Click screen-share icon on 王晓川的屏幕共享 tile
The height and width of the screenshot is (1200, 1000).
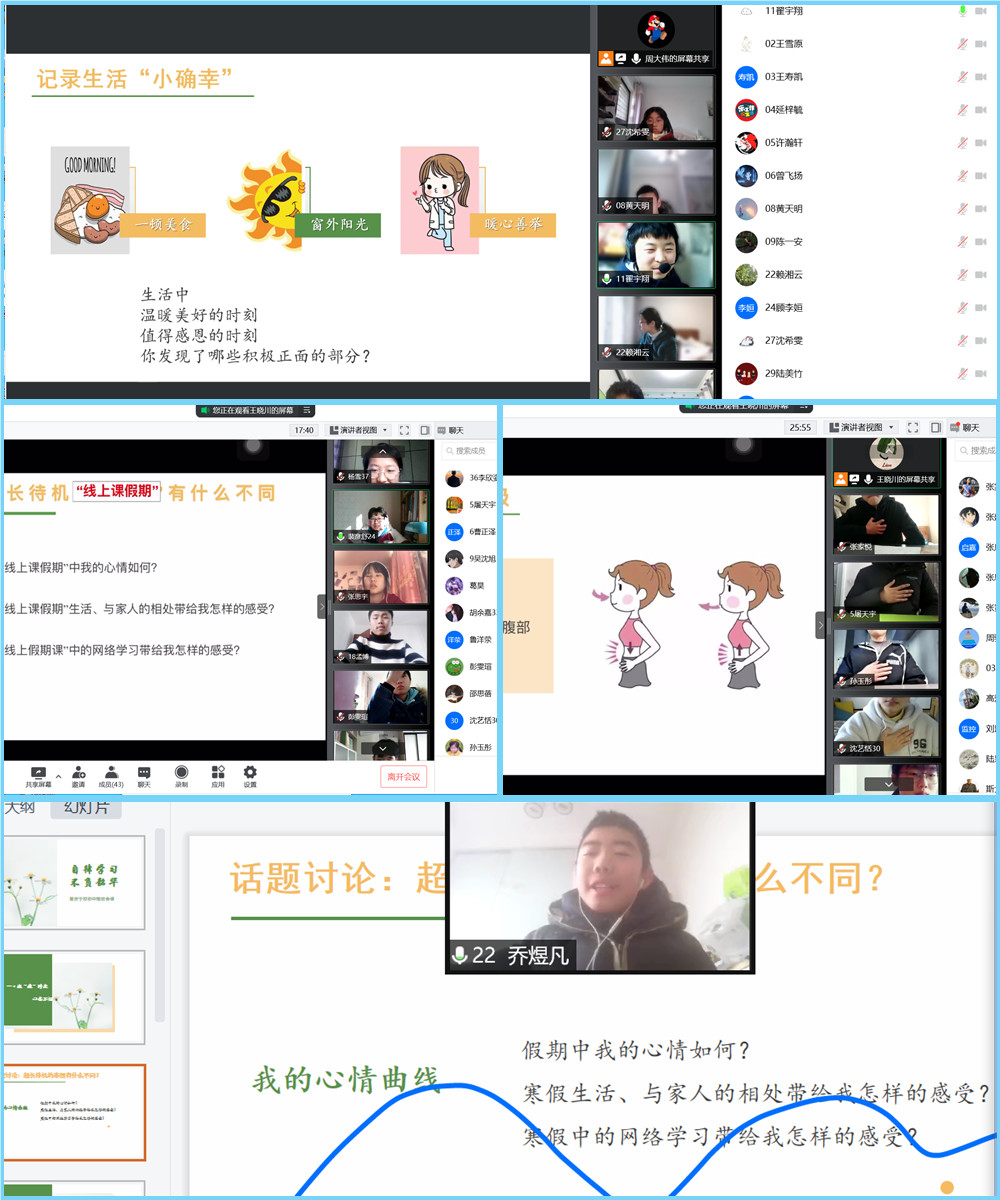click(856, 479)
